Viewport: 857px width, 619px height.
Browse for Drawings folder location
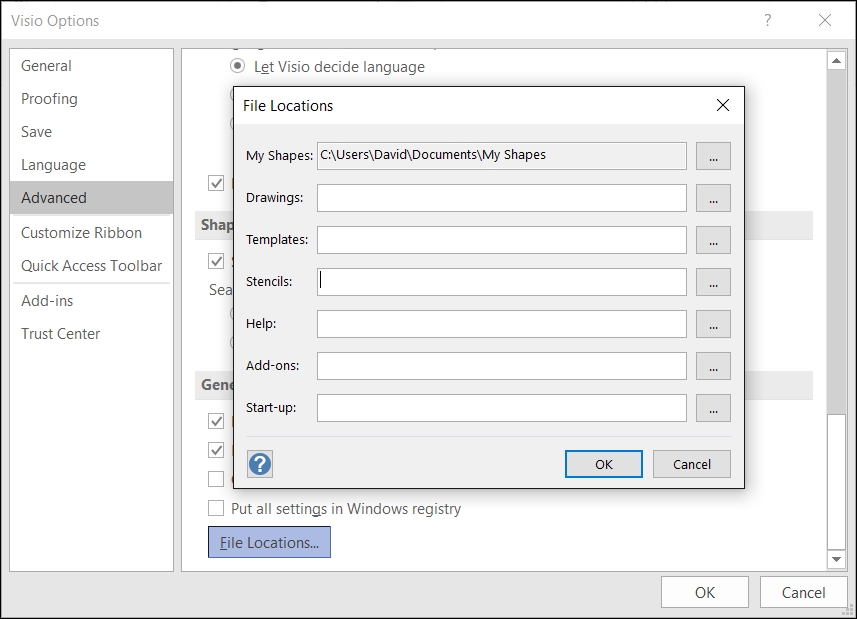(713, 198)
